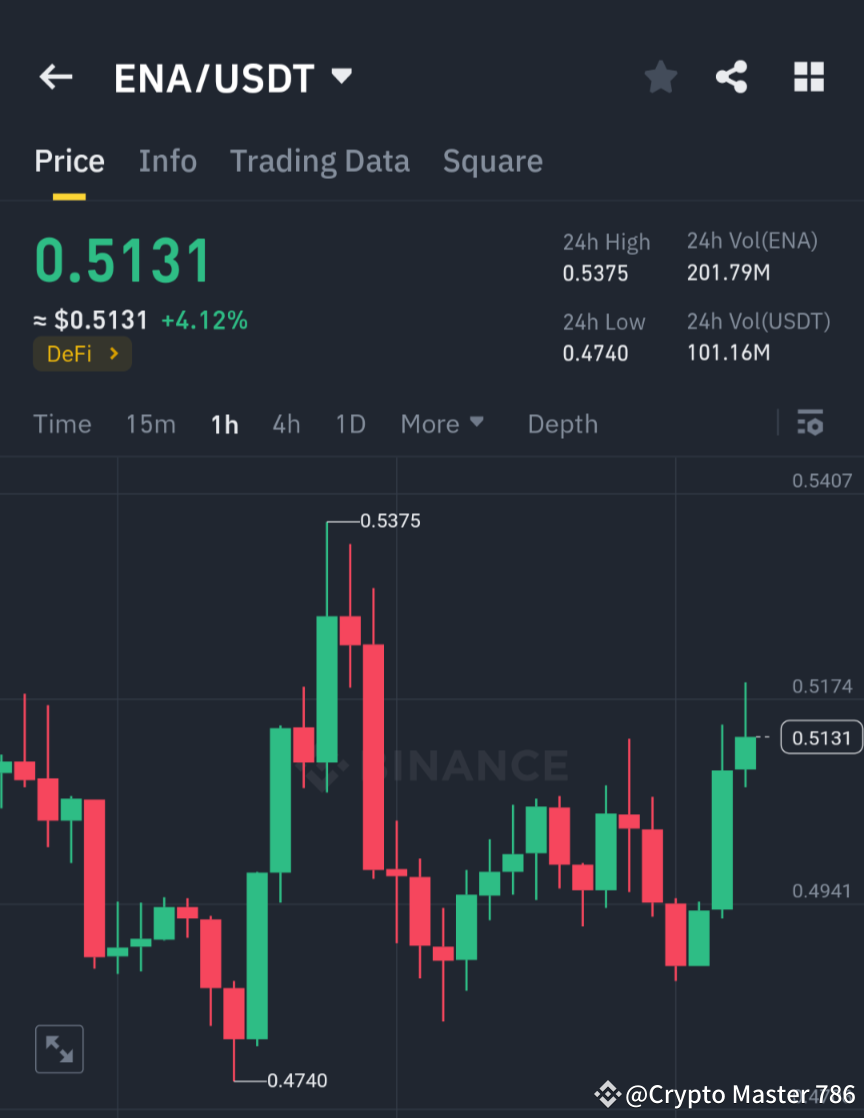The image size is (864, 1118).
Task: View the Info tab for ENA
Action: pyautogui.click(x=167, y=161)
